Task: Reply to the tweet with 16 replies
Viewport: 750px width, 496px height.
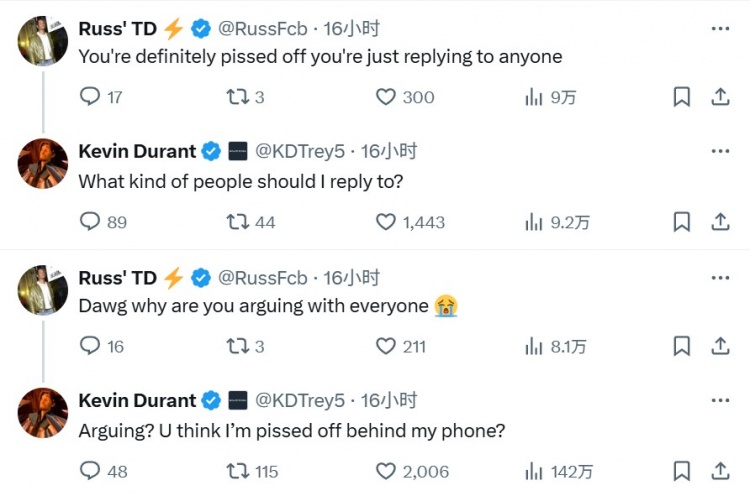Action: pos(90,346)
